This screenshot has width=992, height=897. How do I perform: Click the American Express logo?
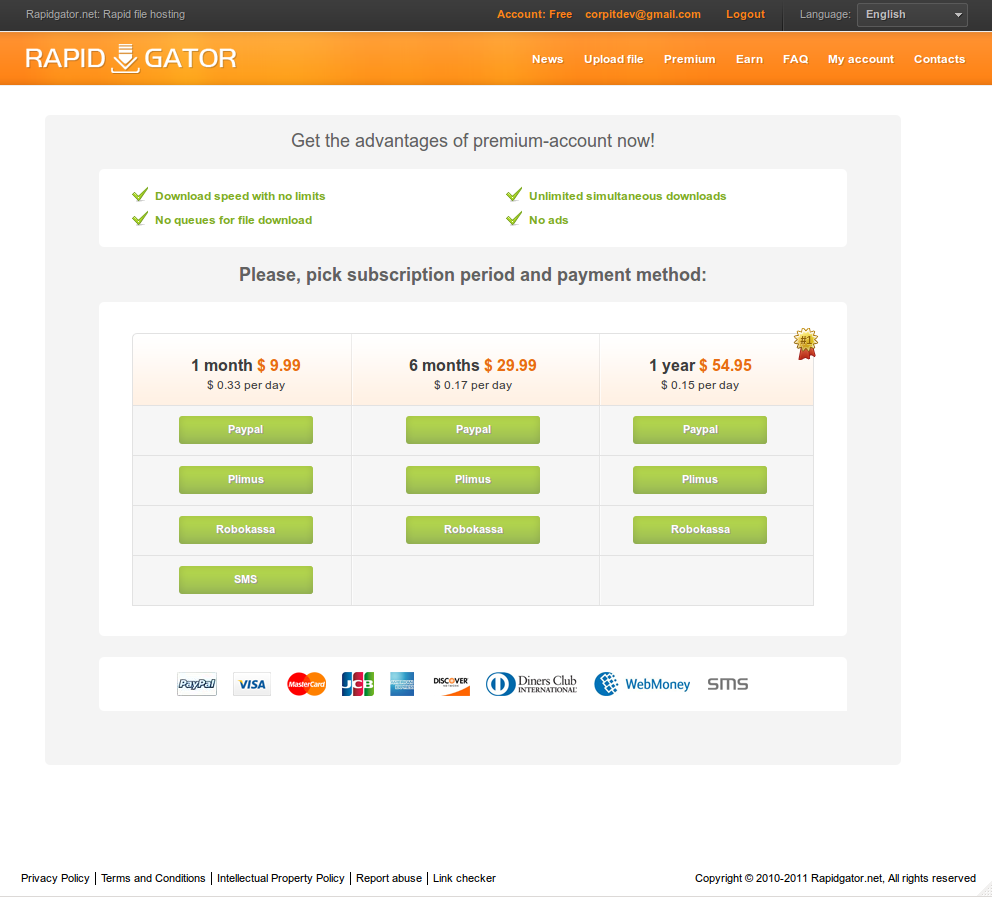tap(402, 684)
